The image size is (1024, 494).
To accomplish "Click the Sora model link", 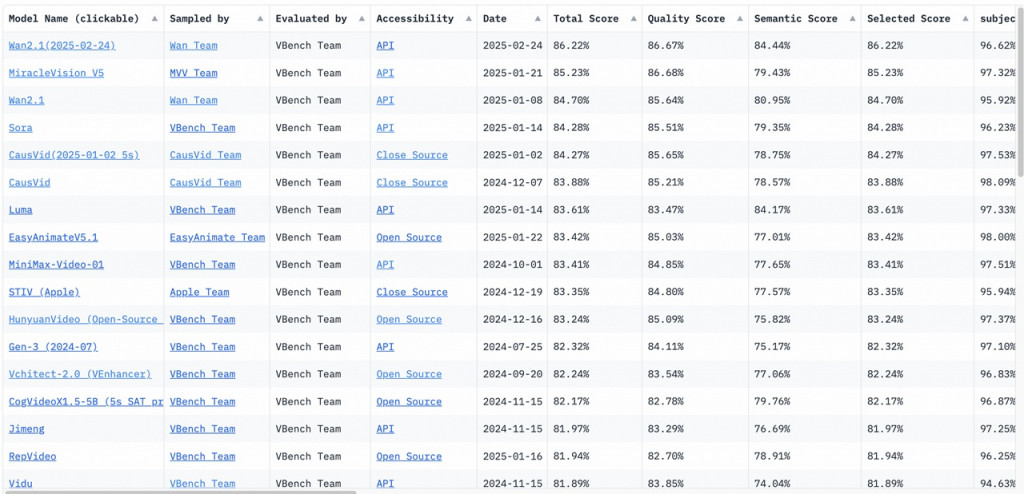I will point(20,128).
